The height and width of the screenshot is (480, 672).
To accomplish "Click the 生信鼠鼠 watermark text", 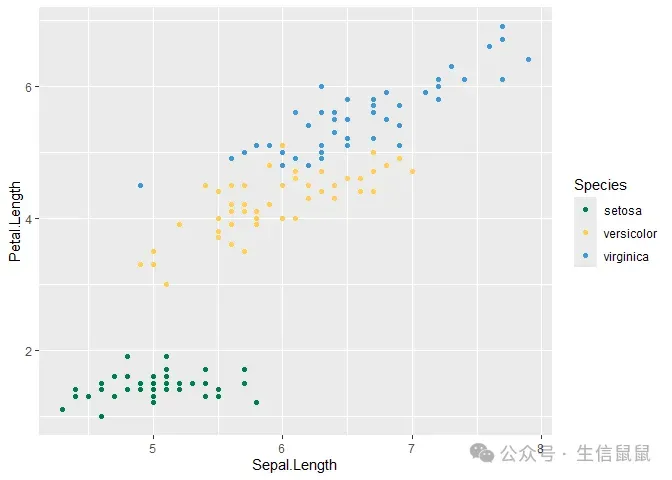I will (x=613, y=453).
